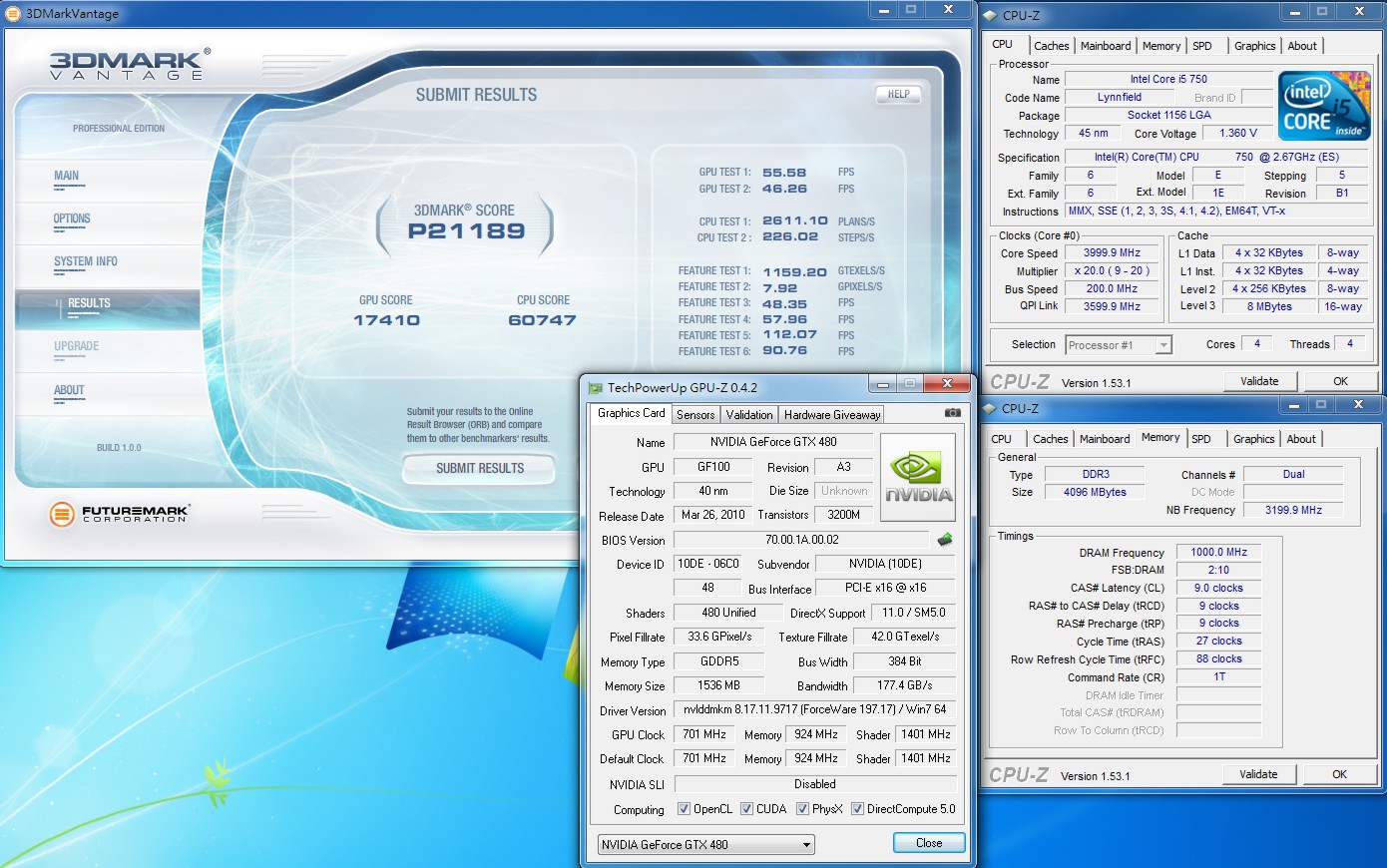Click the Intel Core i5 750 name value
1387x868 pixels.
[x=1168, y=79]
